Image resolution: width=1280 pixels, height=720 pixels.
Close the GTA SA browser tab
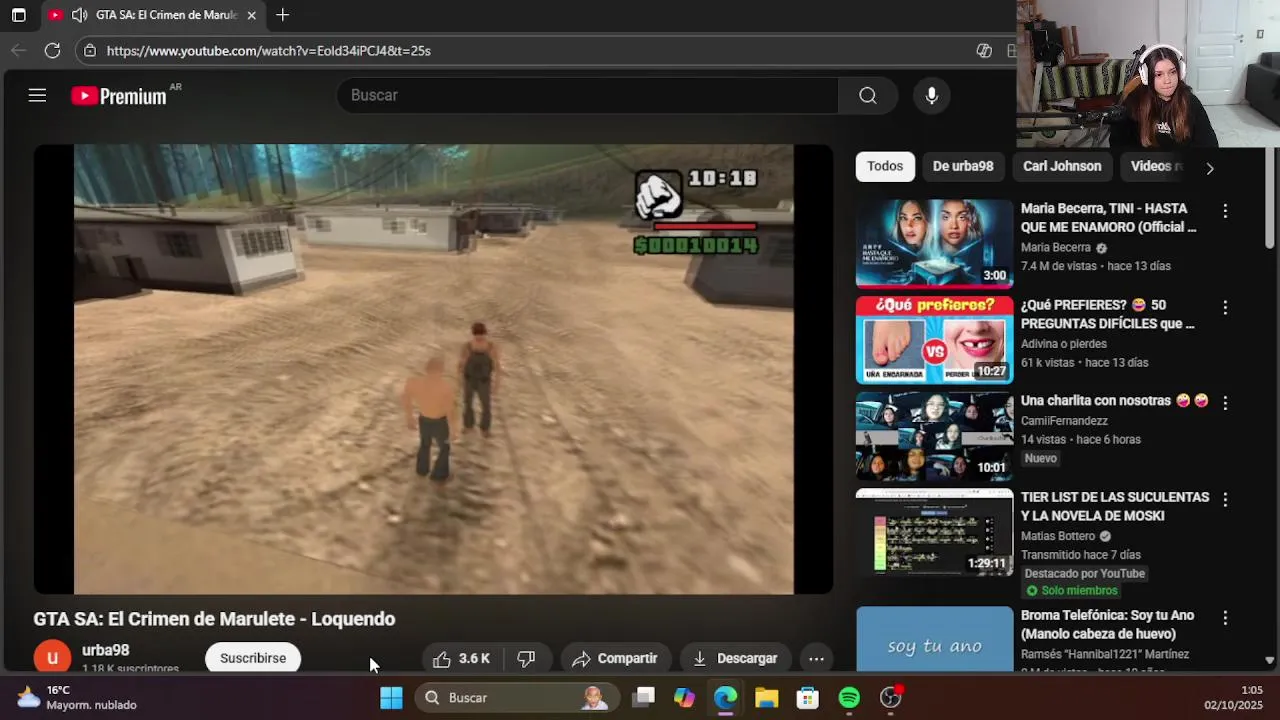click(x=252, y=15)
